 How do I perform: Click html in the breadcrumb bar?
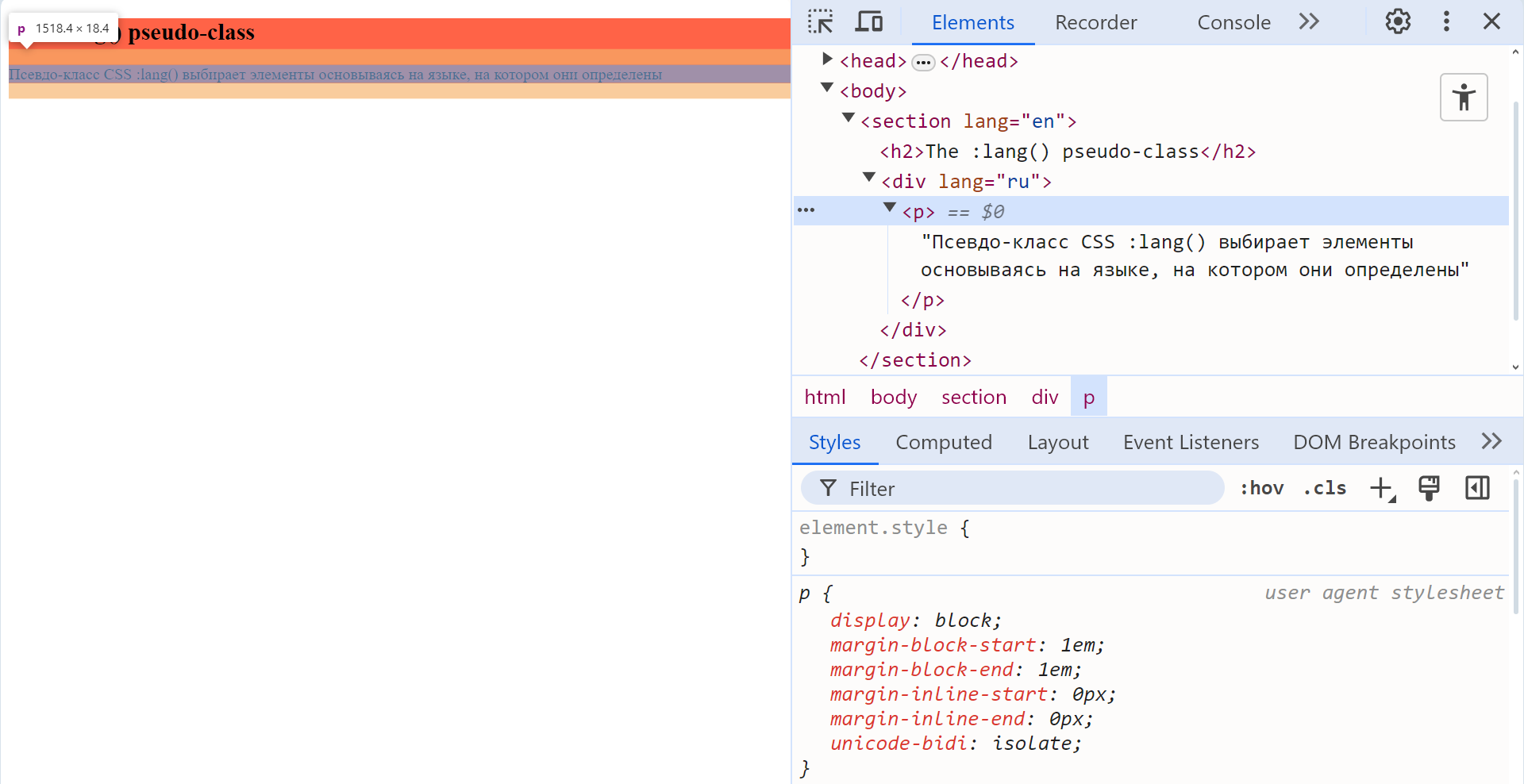[x=825, y=397]
